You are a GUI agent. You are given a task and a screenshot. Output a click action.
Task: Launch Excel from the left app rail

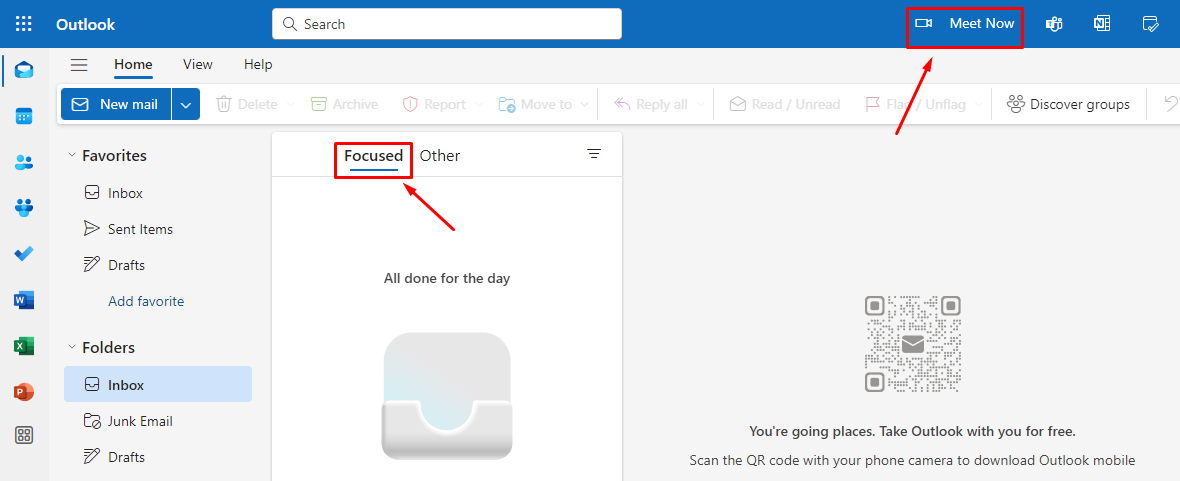[24, 346]
